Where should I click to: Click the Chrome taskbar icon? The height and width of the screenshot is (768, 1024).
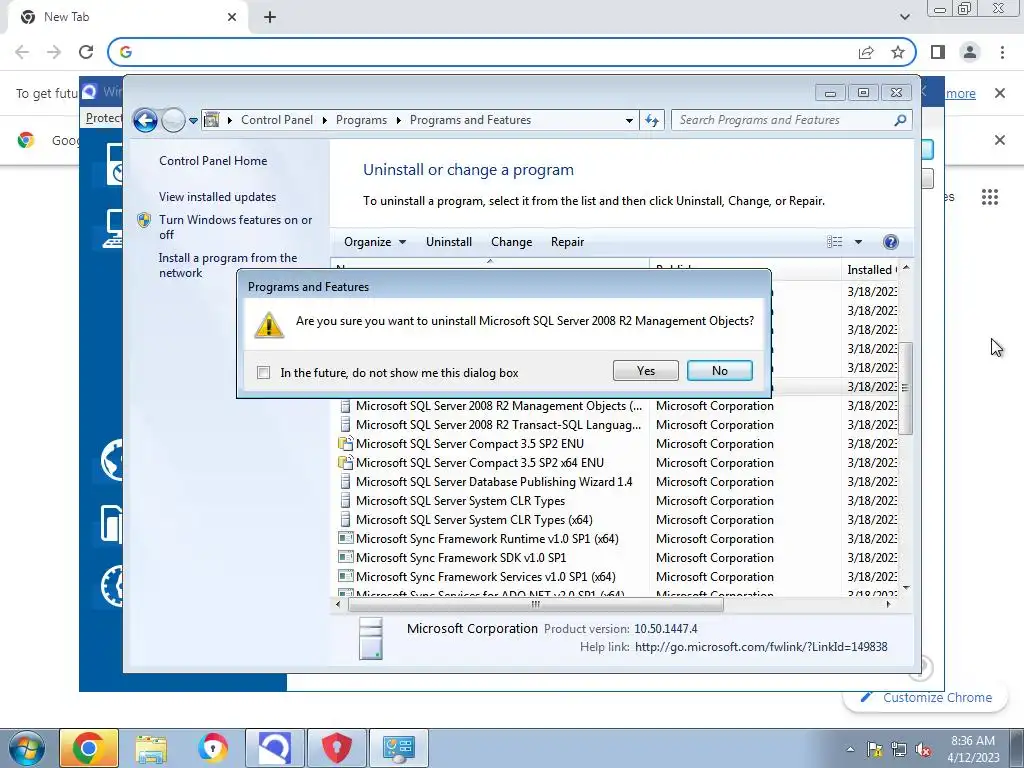point(89,748)
